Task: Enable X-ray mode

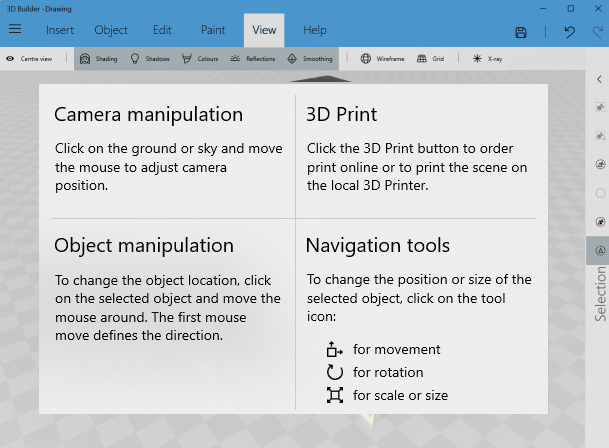Action: coord(488,59)
